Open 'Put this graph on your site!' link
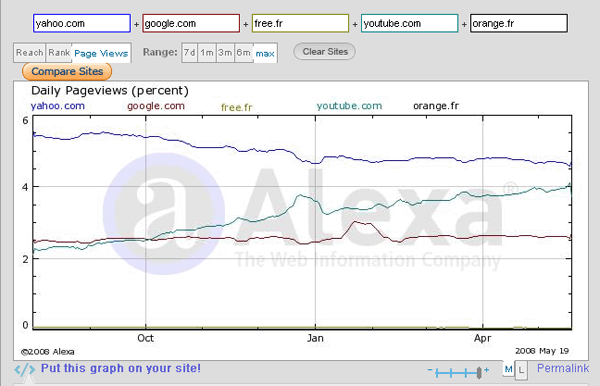 tap(121, 368)
